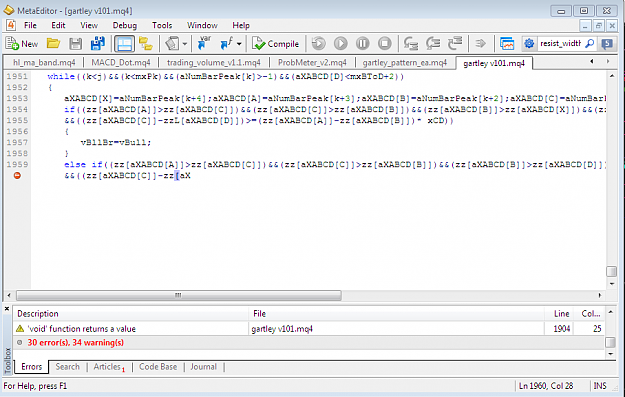The image size is (625, 397).
Task: Open the Journal tab in Toolbox
Action: (203, 367)
